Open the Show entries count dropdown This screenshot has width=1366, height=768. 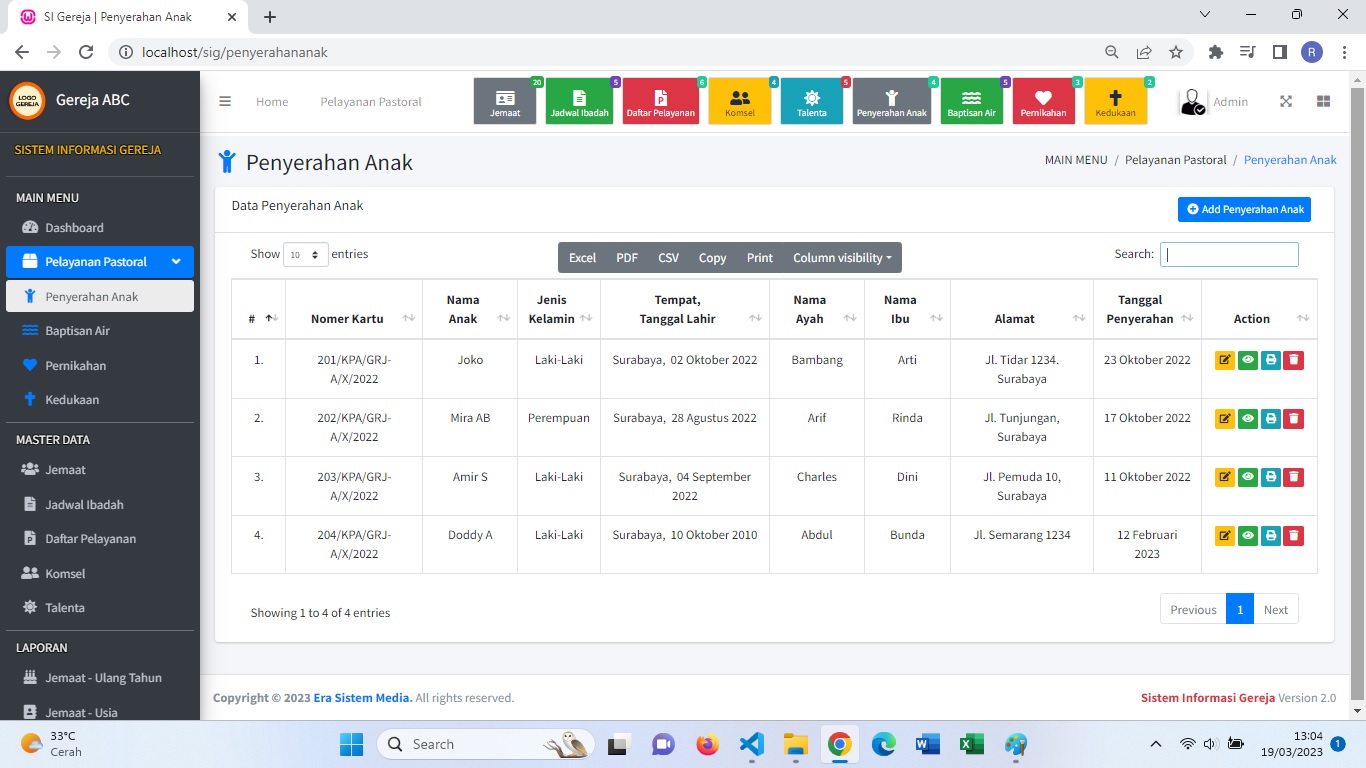coord(305,255)
